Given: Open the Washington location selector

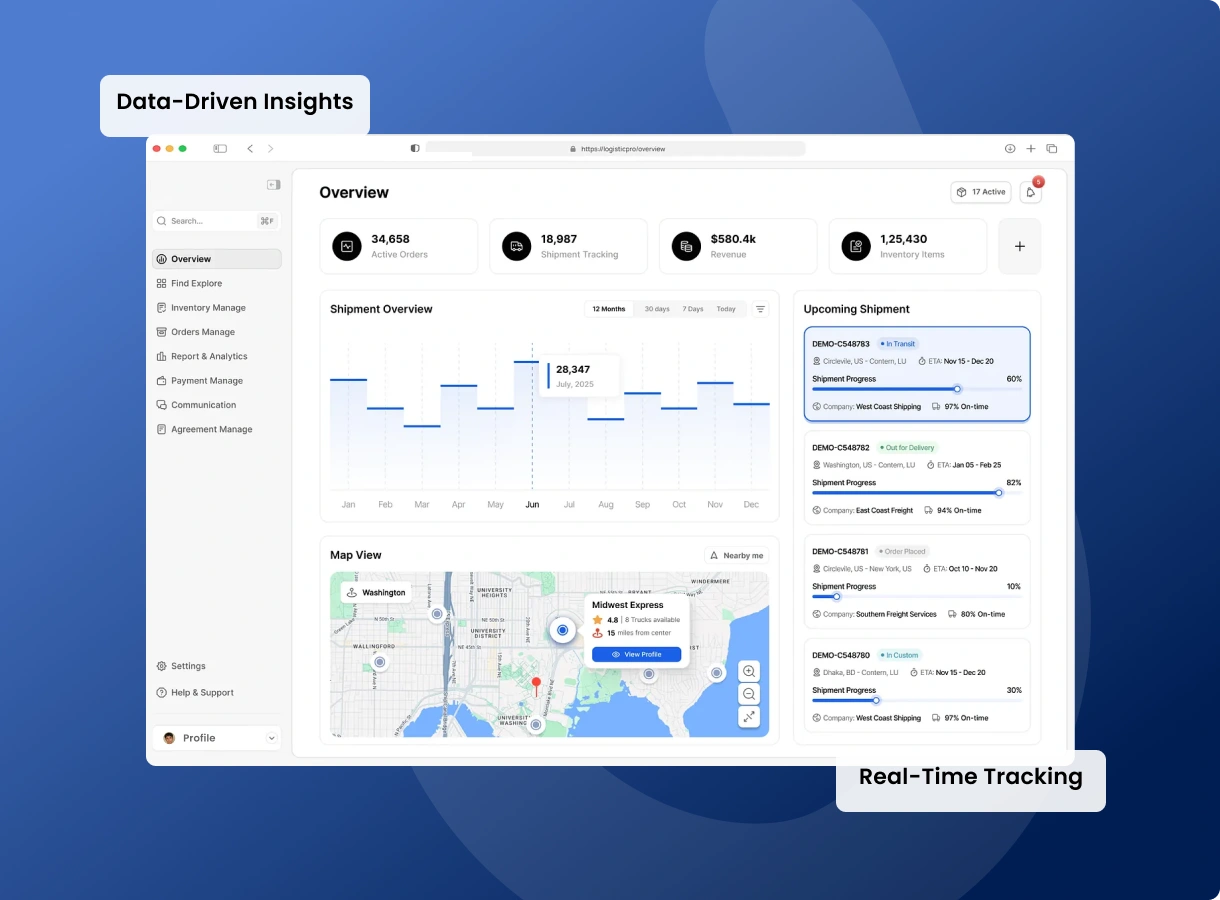Looking at the screenshot, I should click(376, 592).
